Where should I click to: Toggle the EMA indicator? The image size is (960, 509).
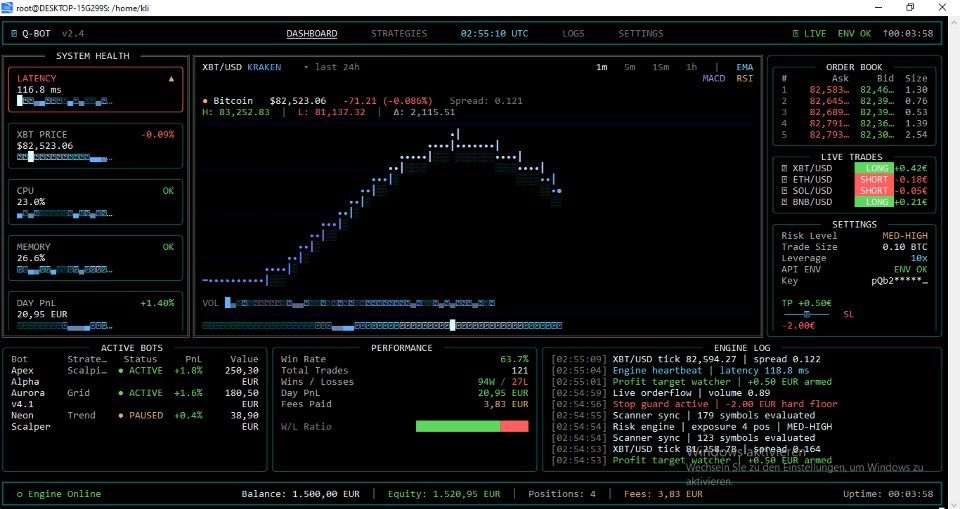(744, 67)
